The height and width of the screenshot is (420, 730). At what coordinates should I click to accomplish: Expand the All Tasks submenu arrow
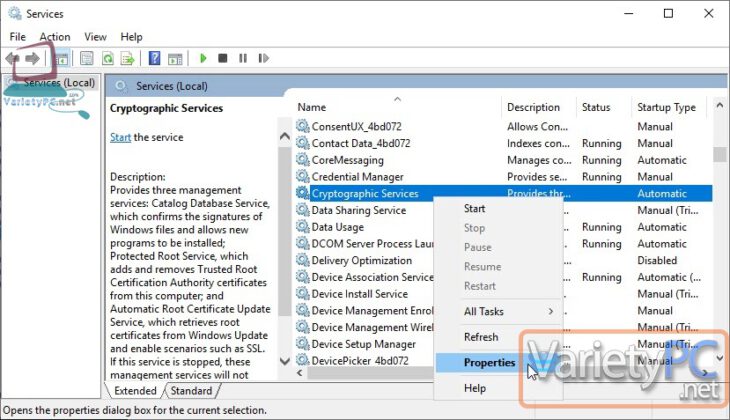click(550, 312)
